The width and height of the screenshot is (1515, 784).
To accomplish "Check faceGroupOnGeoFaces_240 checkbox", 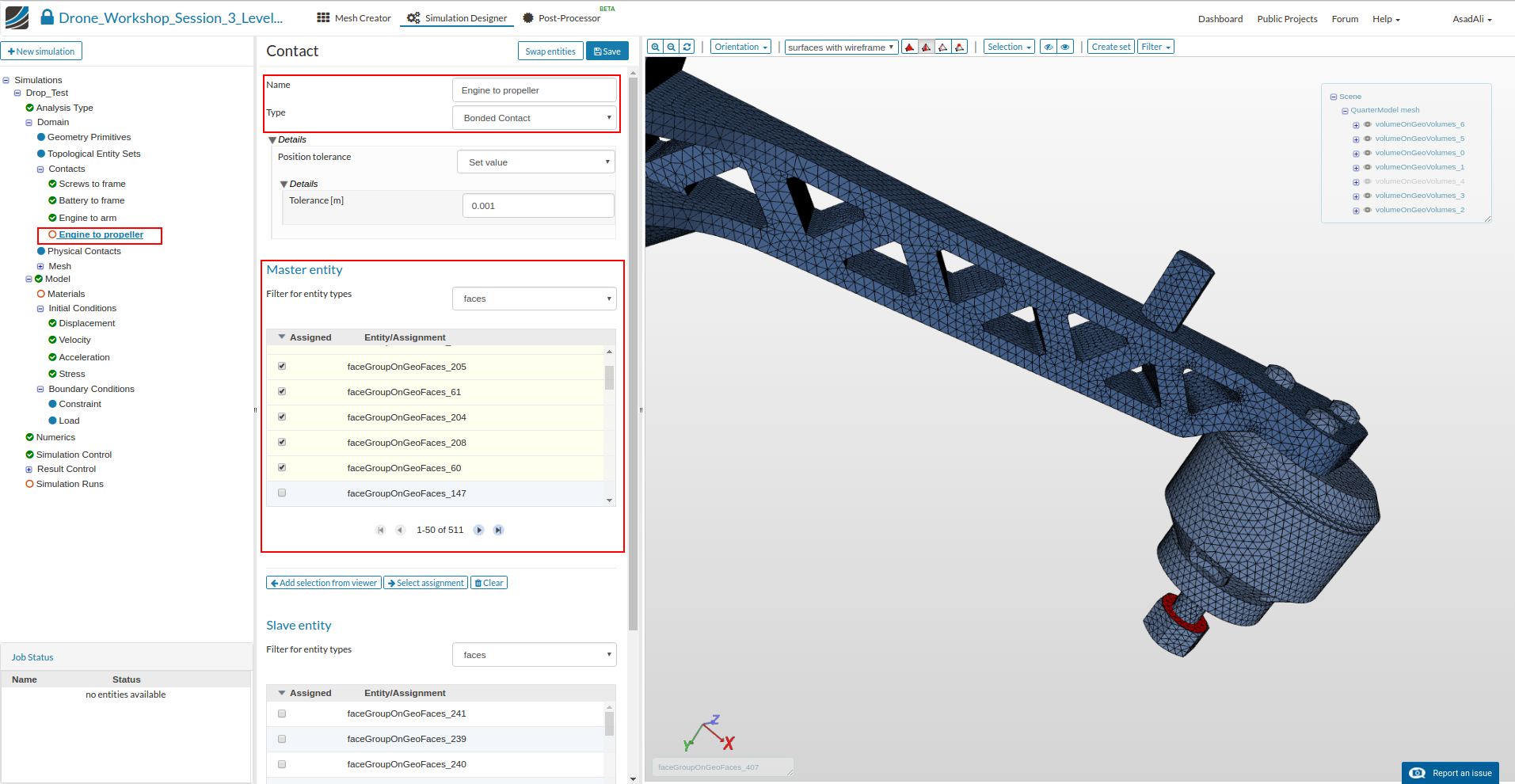I will (x=282, y=764).
